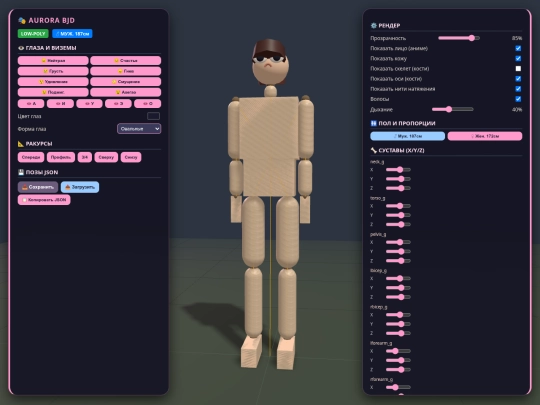The image size is (540, 405).
Task: Select Муж. 187см proportions tab
Action: click(407, 136)
